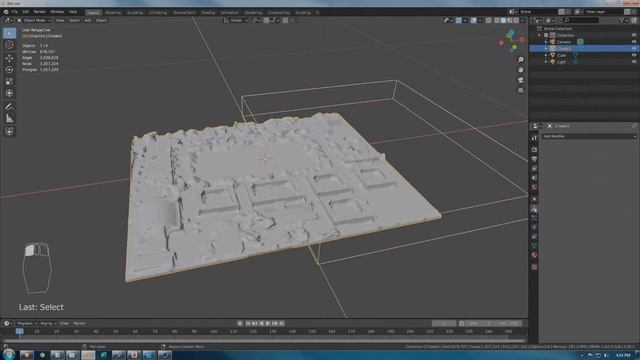Open the World properties tab icon
640x360 pixels.
(x=534, y=187)
